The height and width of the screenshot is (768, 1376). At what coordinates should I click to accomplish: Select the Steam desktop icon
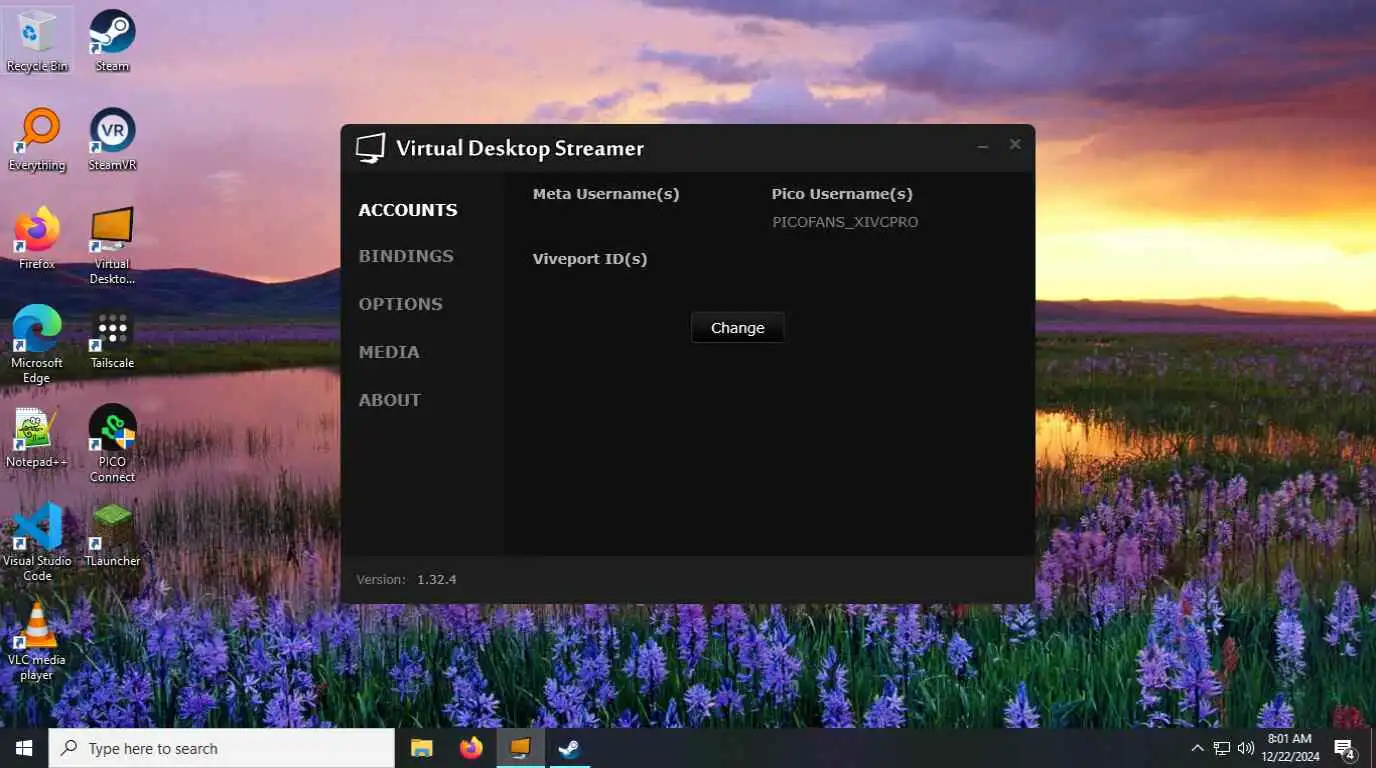point(112,41)
